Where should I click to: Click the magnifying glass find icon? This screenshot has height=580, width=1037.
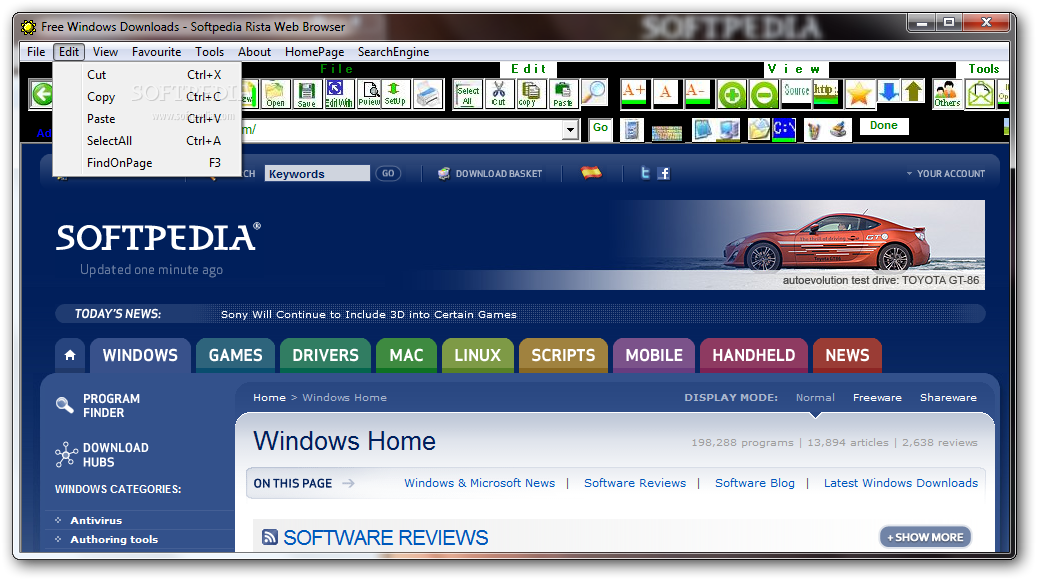click(594, 93)
